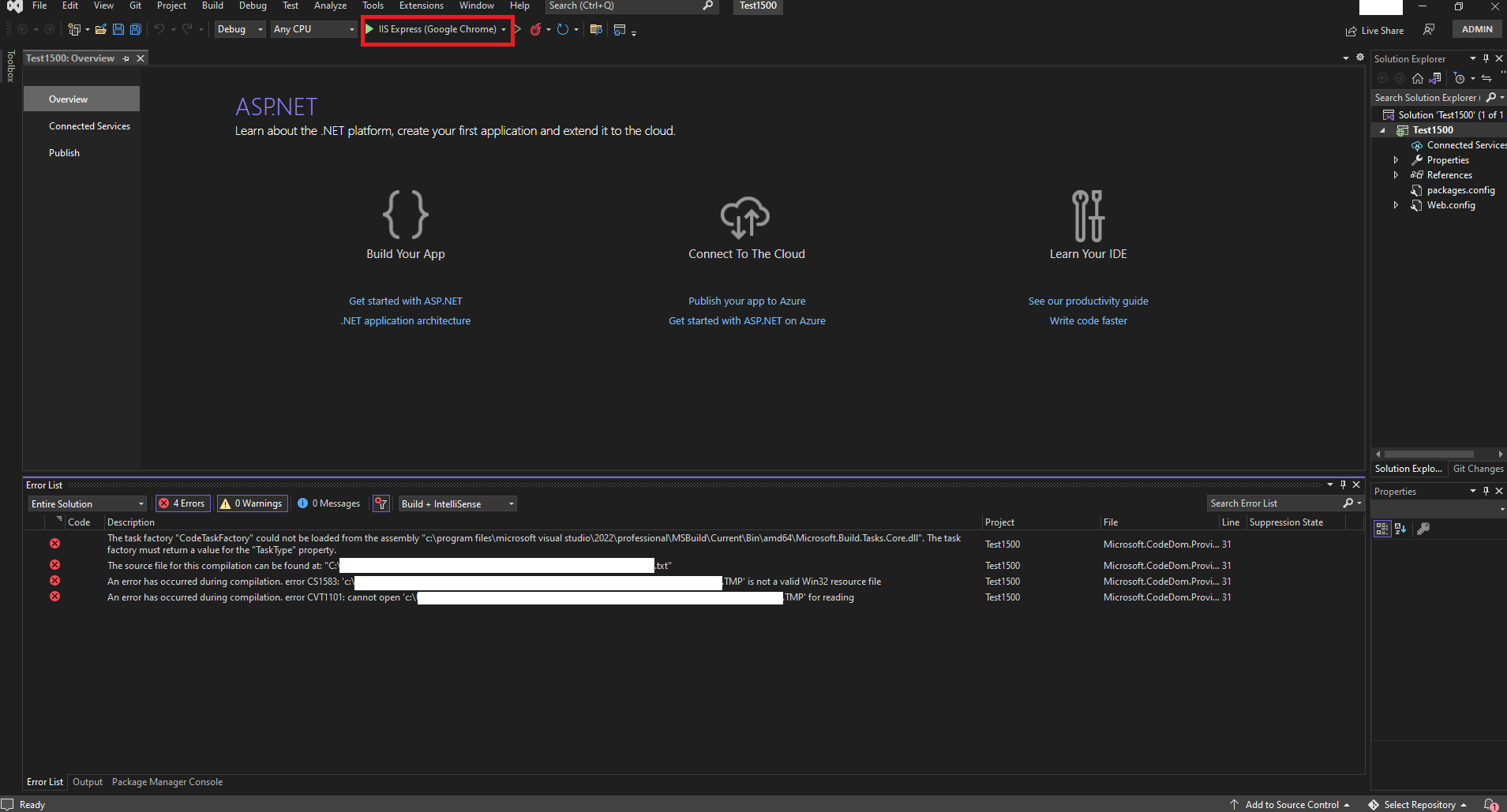Click Sync with Active Document arrows icon
The image size is (1507, 812).
(x=1486, y=78)
